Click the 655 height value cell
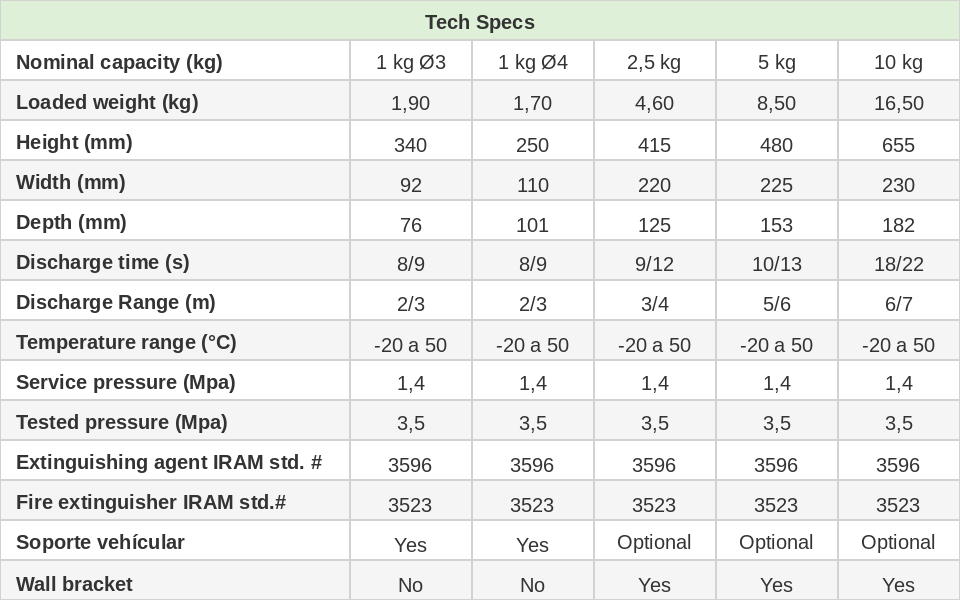Screen dimensions: 960x601 tap(898, 145)
